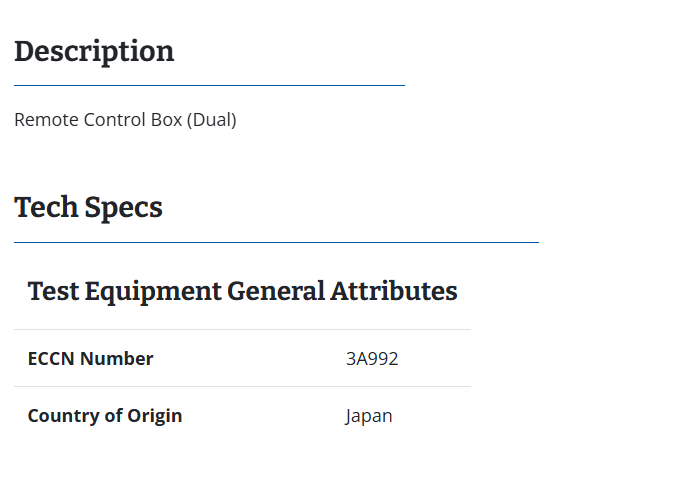This screenshot has height=478, width=675.
Task: Click the gray line separating ECCN and Country rows
Action: click(242, 387)
